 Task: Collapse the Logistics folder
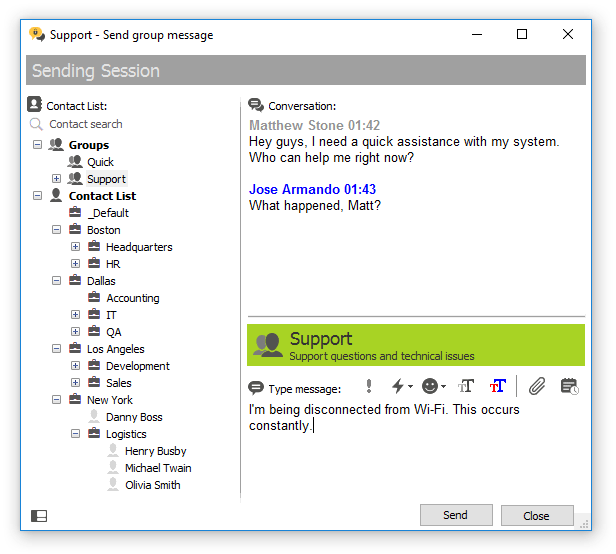tap(75, 434)
